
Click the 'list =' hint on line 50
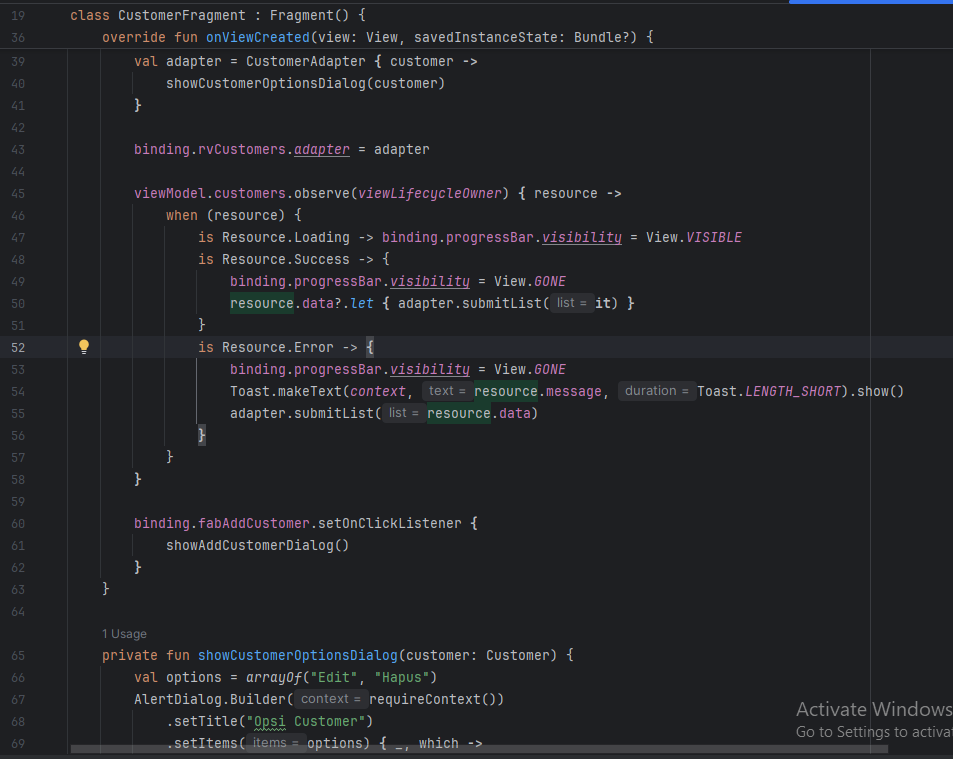[x=571, y=303]
